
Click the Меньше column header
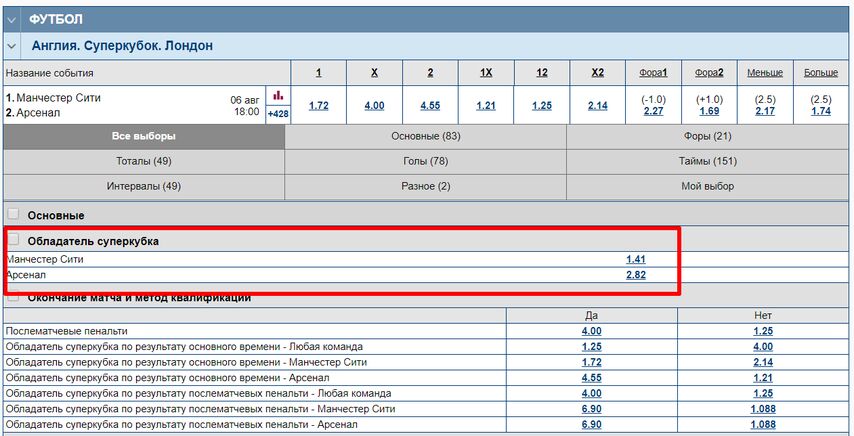point(765,72)
